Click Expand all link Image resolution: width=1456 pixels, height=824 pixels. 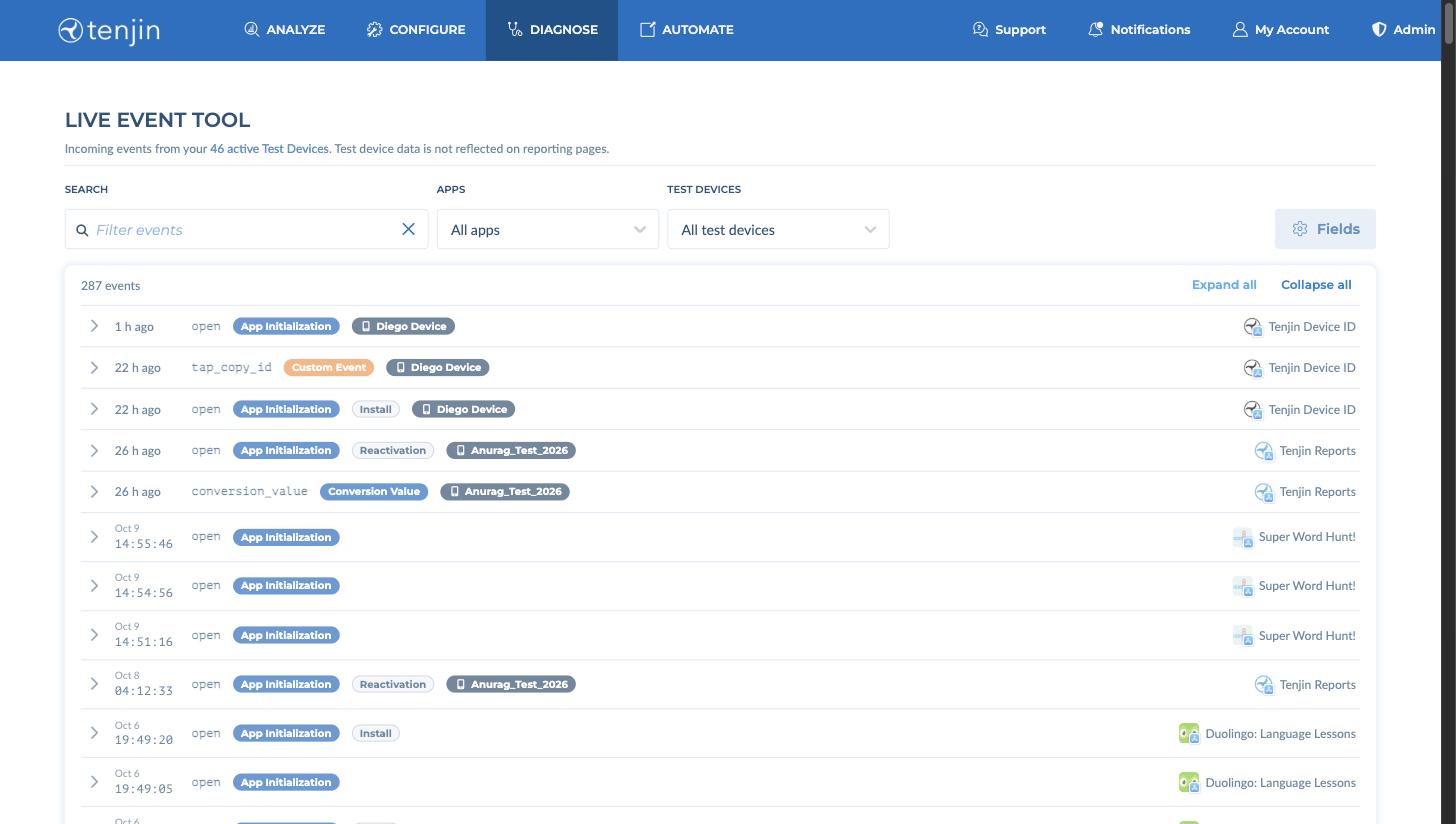click(1224, 285)
